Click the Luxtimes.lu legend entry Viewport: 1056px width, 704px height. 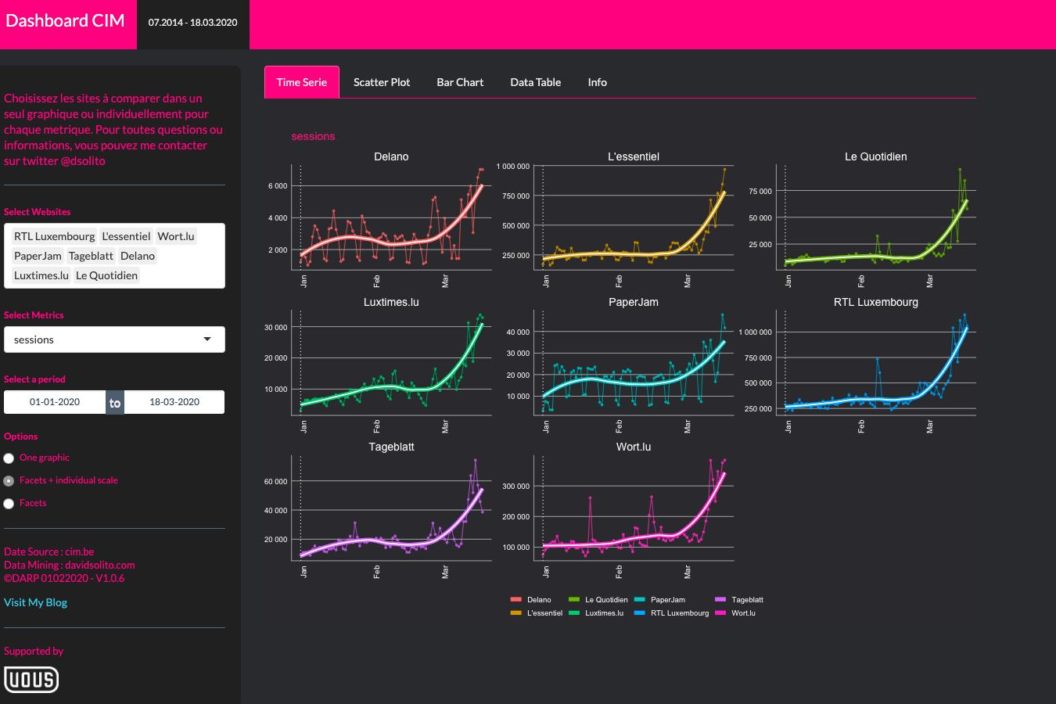point(605,612)
